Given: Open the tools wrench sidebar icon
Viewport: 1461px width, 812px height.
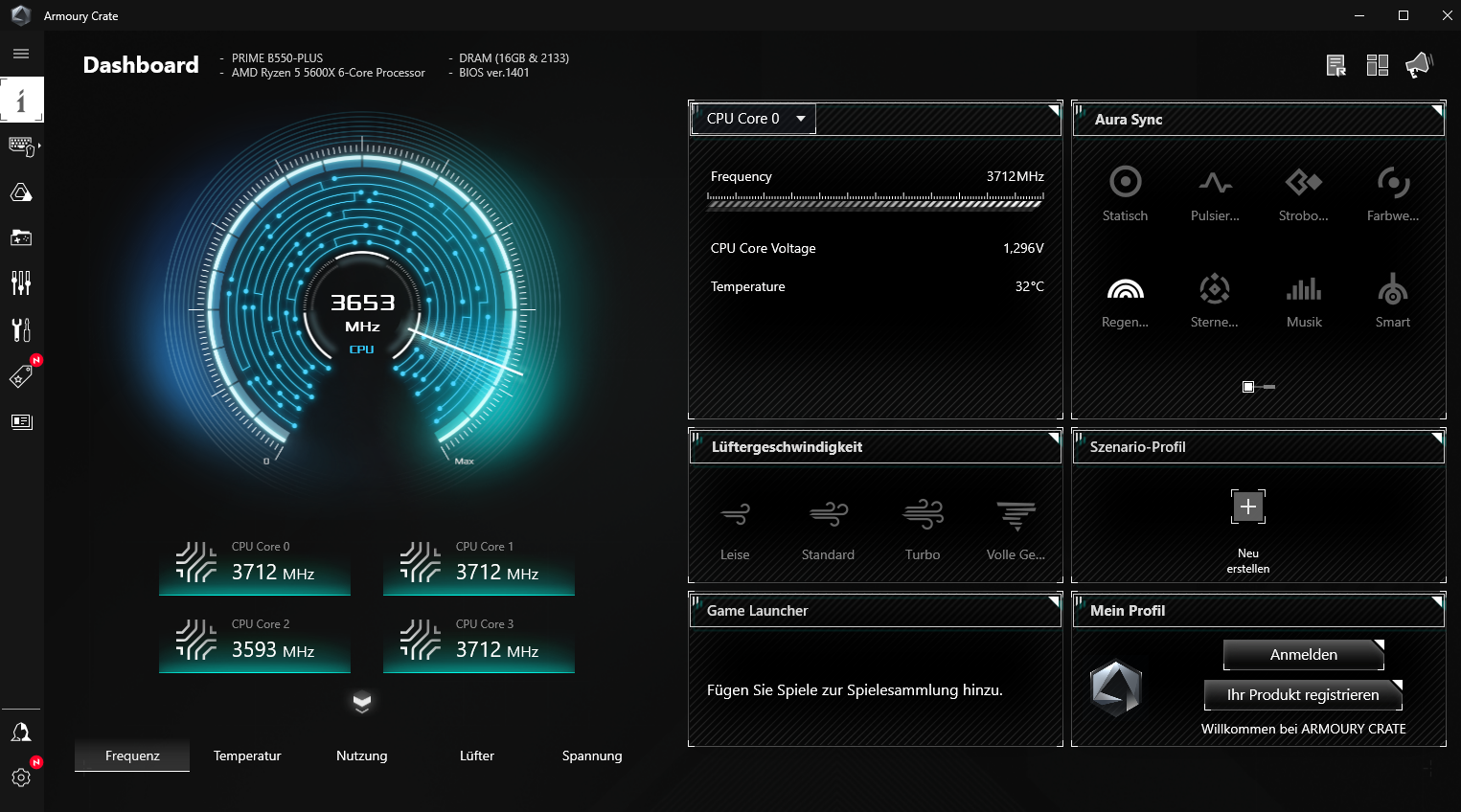Looking at the screenshot, I should 21,330.
